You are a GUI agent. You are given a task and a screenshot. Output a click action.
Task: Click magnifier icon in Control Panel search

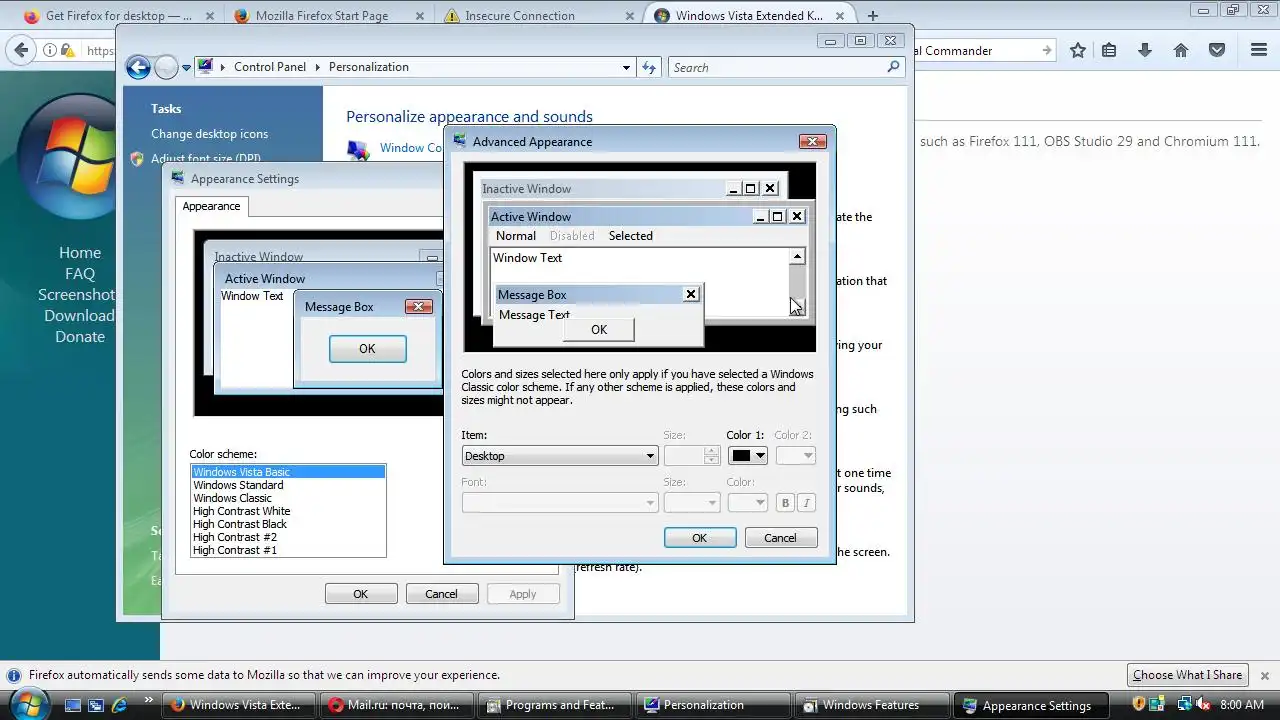point(893,67)
